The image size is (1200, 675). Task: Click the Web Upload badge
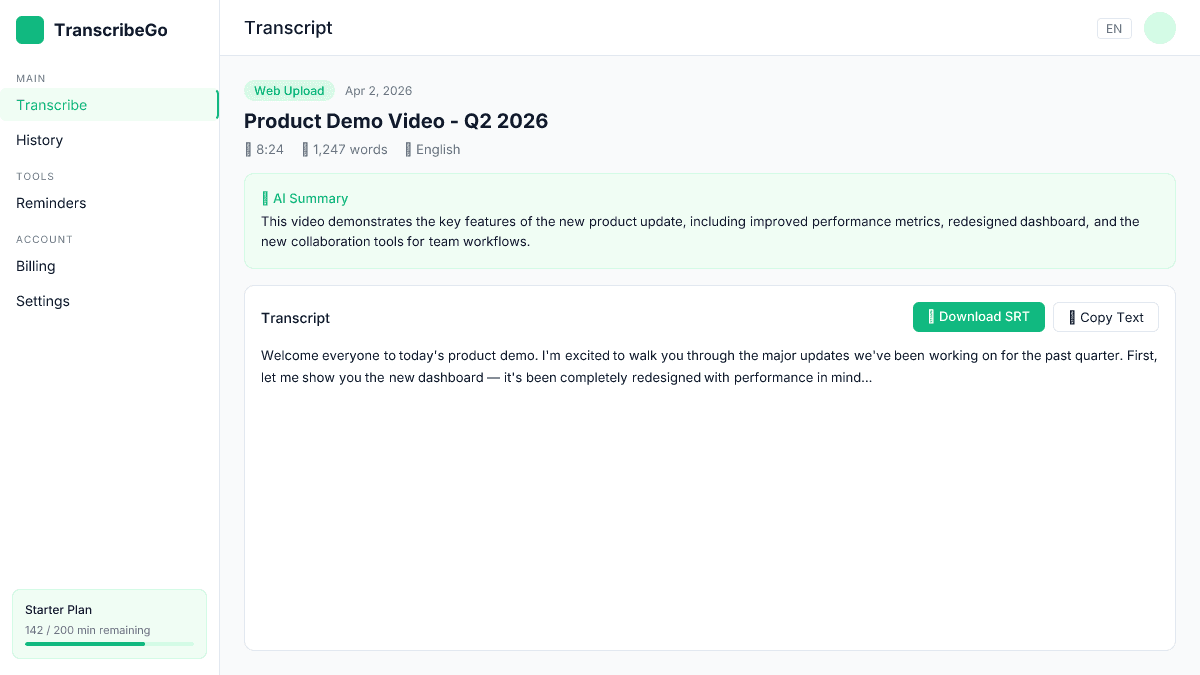click(289, 90)
